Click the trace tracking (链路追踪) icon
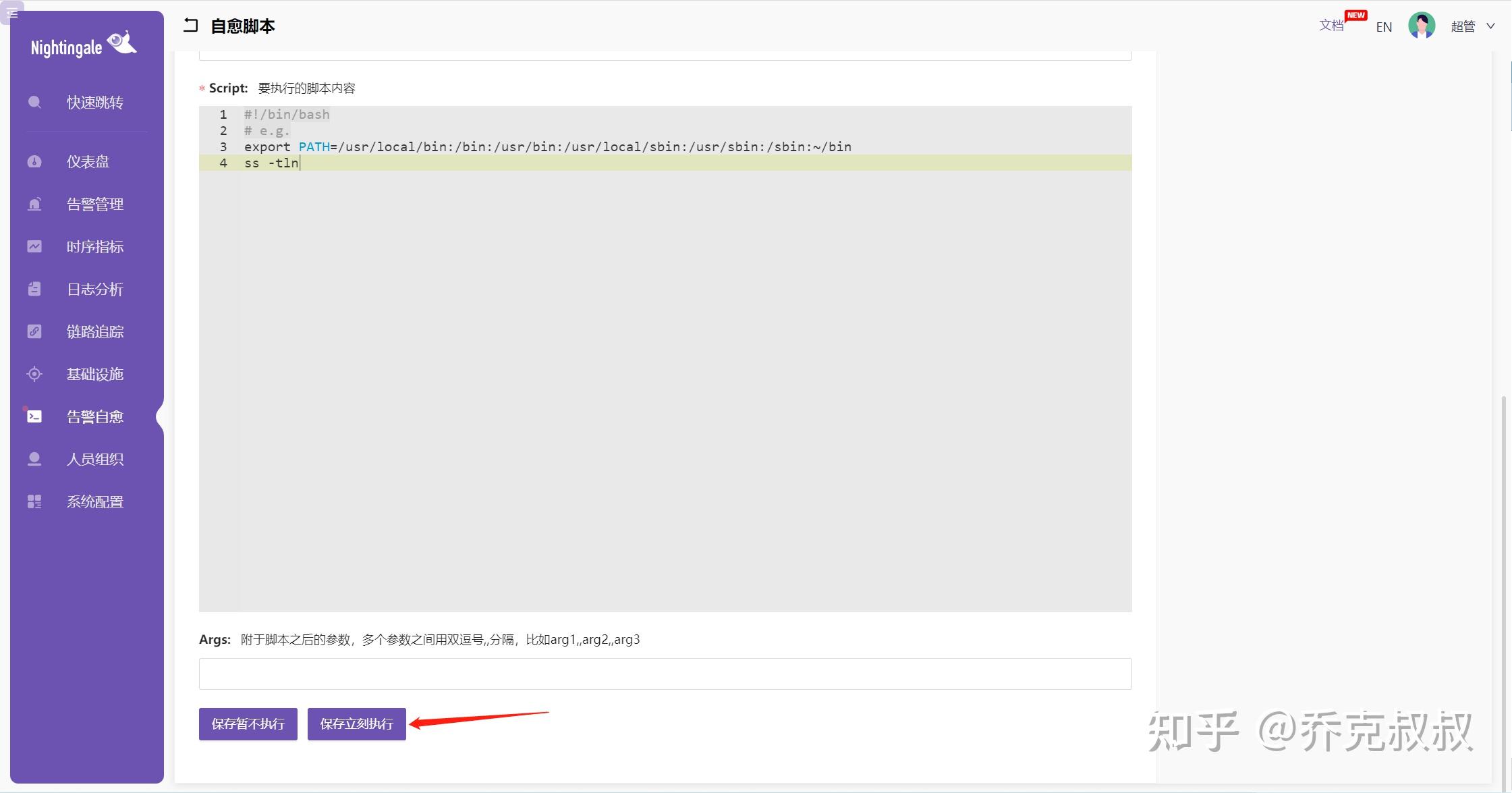 (x=34, y=332)
